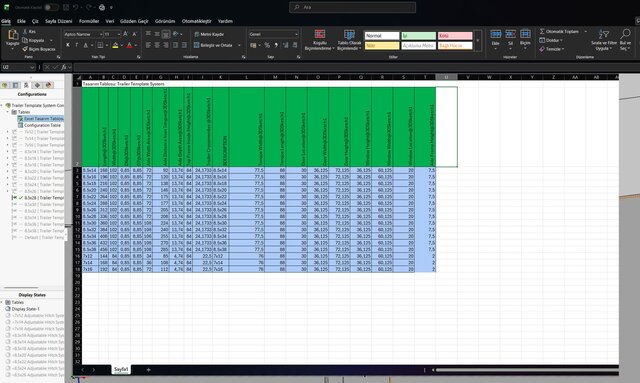The height and width of the screenshot is (383, 640).
Task: Toggle middle vertical alignment
Action: tap(157, 34)
